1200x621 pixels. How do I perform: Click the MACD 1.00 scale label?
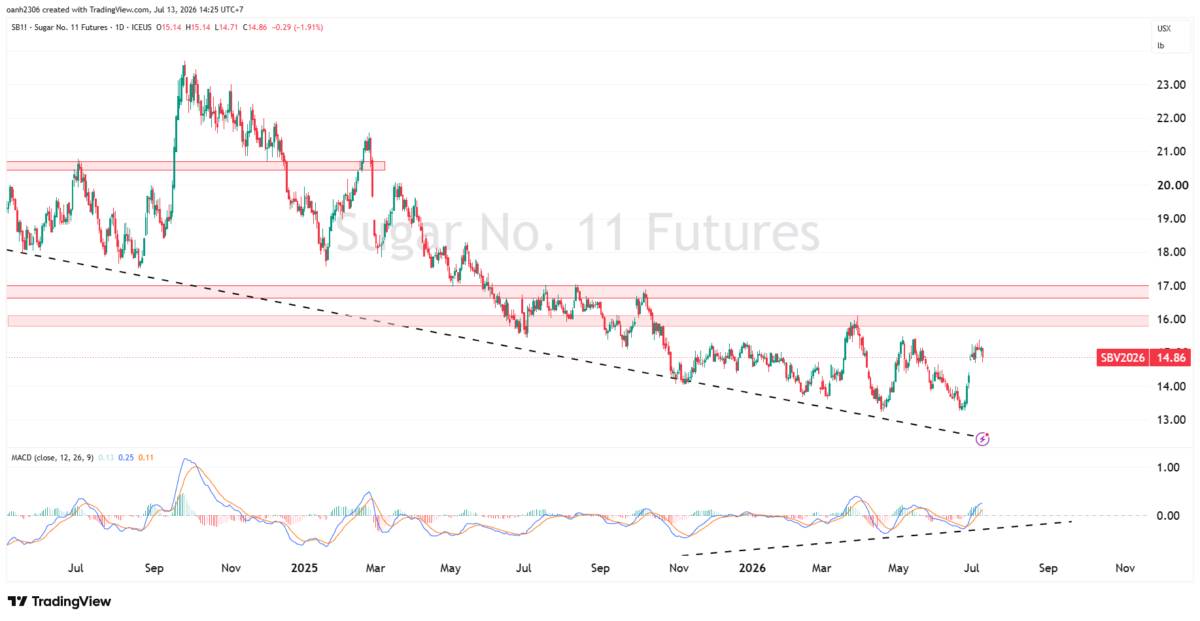click(x=1169, y=467)
